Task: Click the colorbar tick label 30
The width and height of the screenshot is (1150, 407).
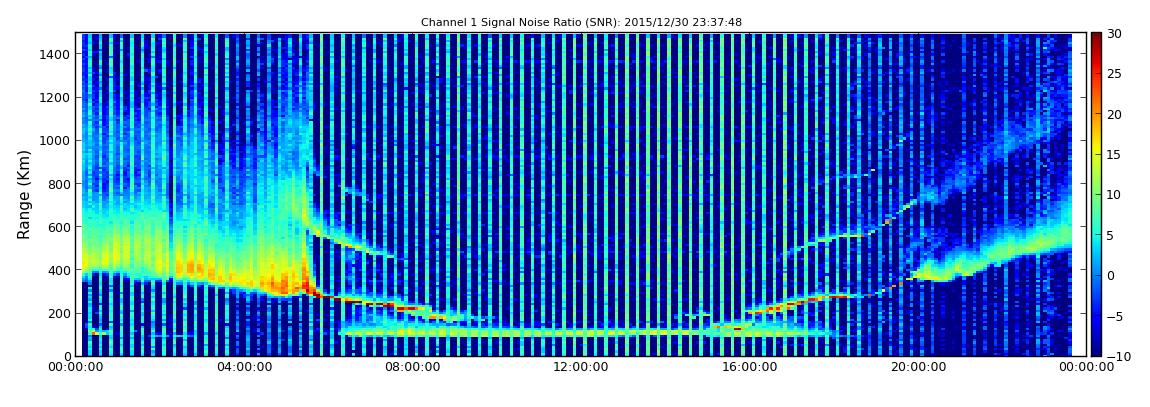Action: [1115, 34]
